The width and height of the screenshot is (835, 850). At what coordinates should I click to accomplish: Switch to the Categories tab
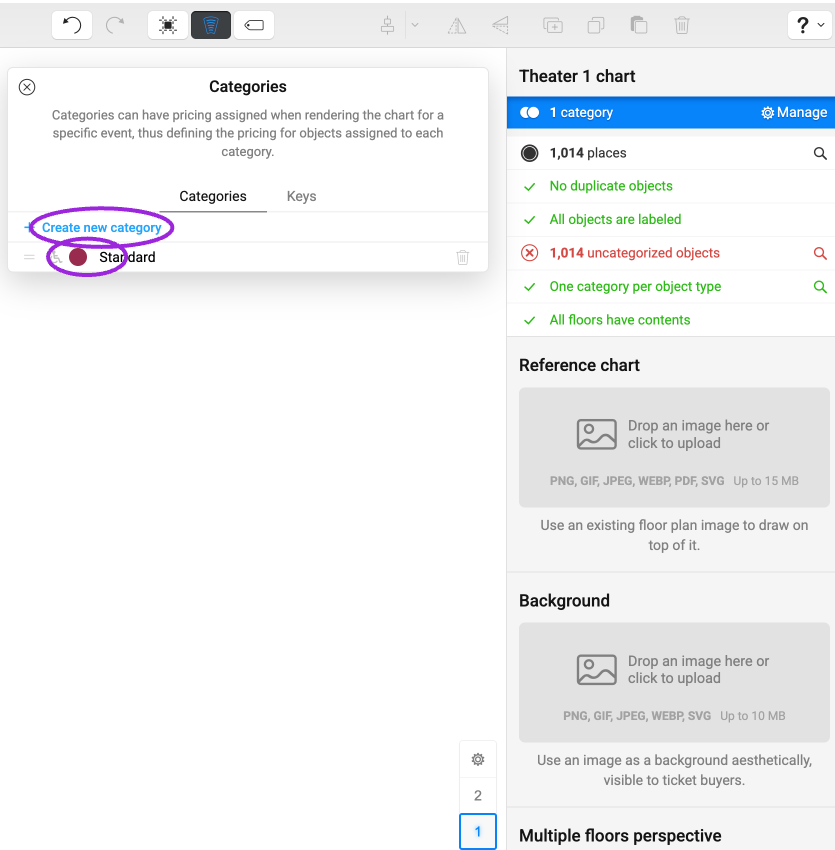pos(213,196)
